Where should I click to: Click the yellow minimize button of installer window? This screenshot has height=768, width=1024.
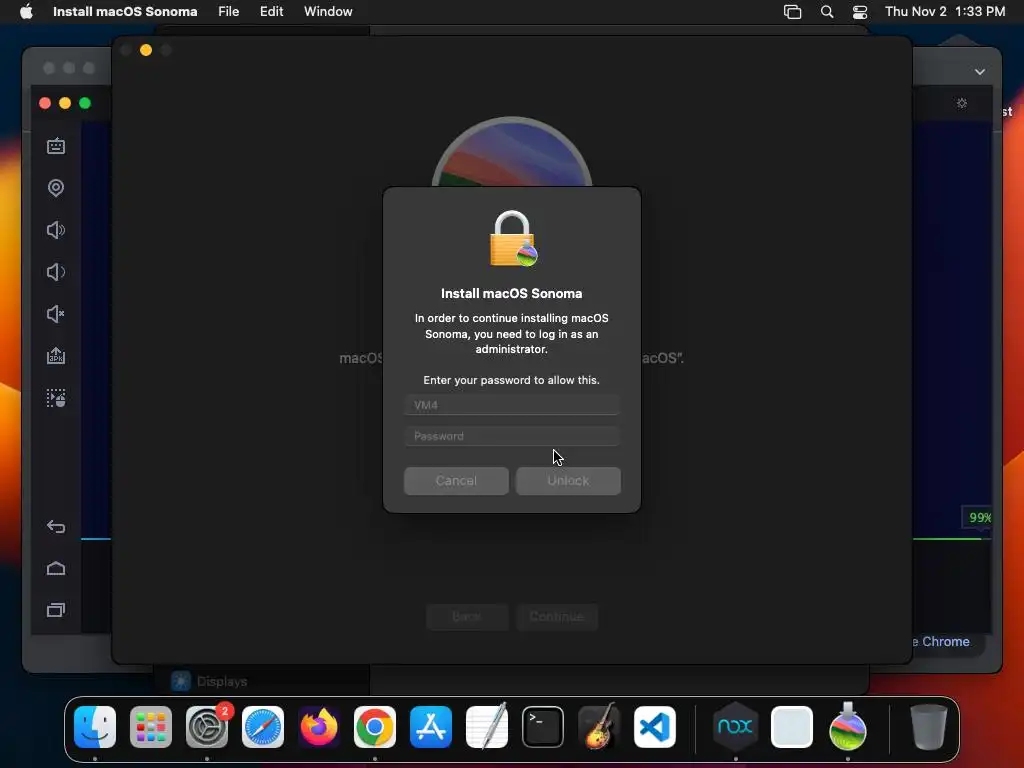pyautogui.click(x=146, y=50)
